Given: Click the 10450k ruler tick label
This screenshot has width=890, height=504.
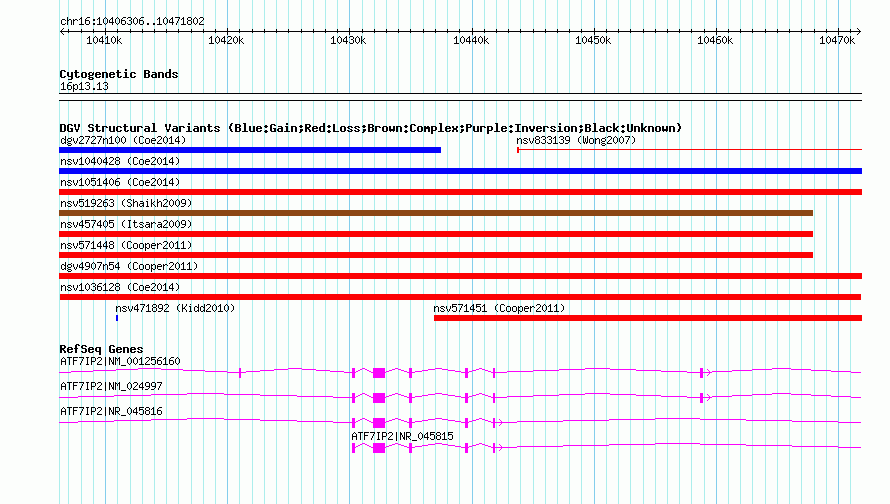Looking at the screenshot, I should point(593,40).
